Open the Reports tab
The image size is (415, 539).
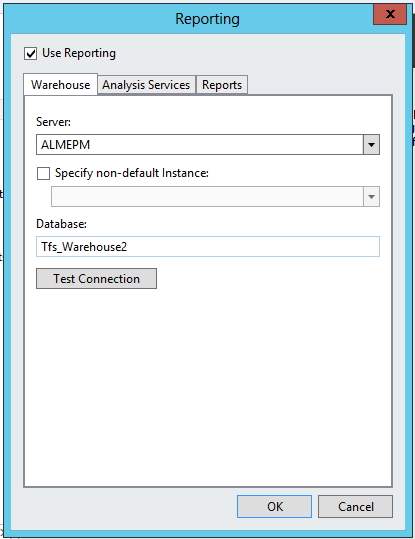click(x=222, y=85)
